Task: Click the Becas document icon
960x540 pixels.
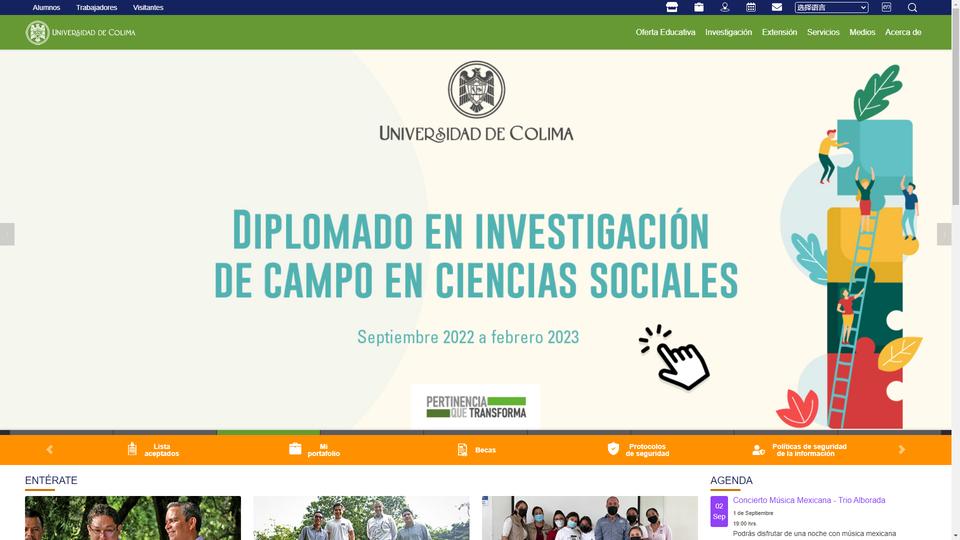Action: coord(462,450)
